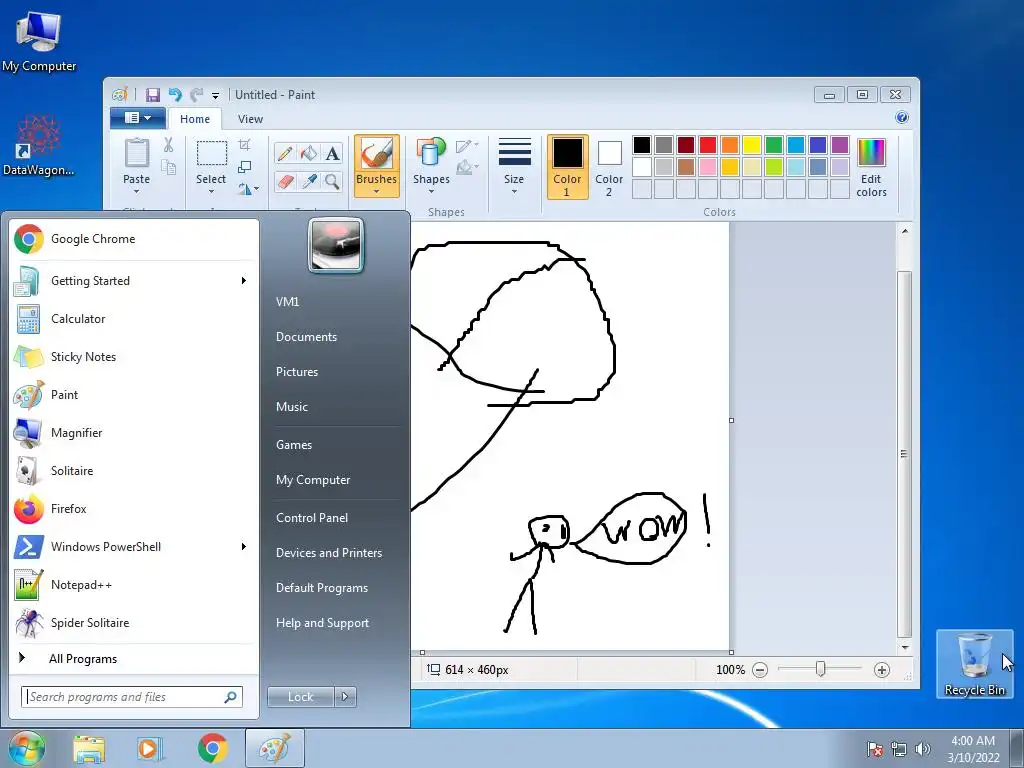
Task: Click the user account picture in Start menu
Action: [336, 245]
